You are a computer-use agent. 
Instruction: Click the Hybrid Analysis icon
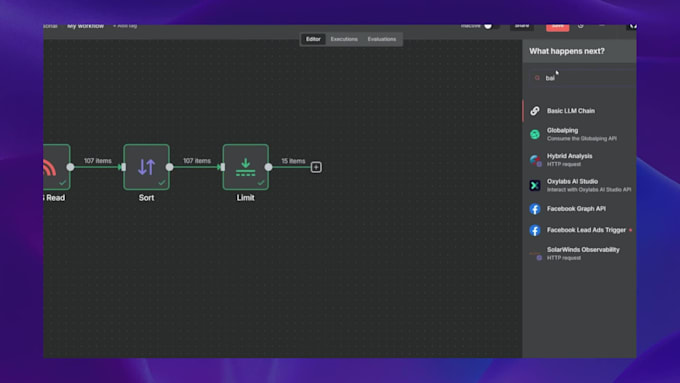[535, 160]
